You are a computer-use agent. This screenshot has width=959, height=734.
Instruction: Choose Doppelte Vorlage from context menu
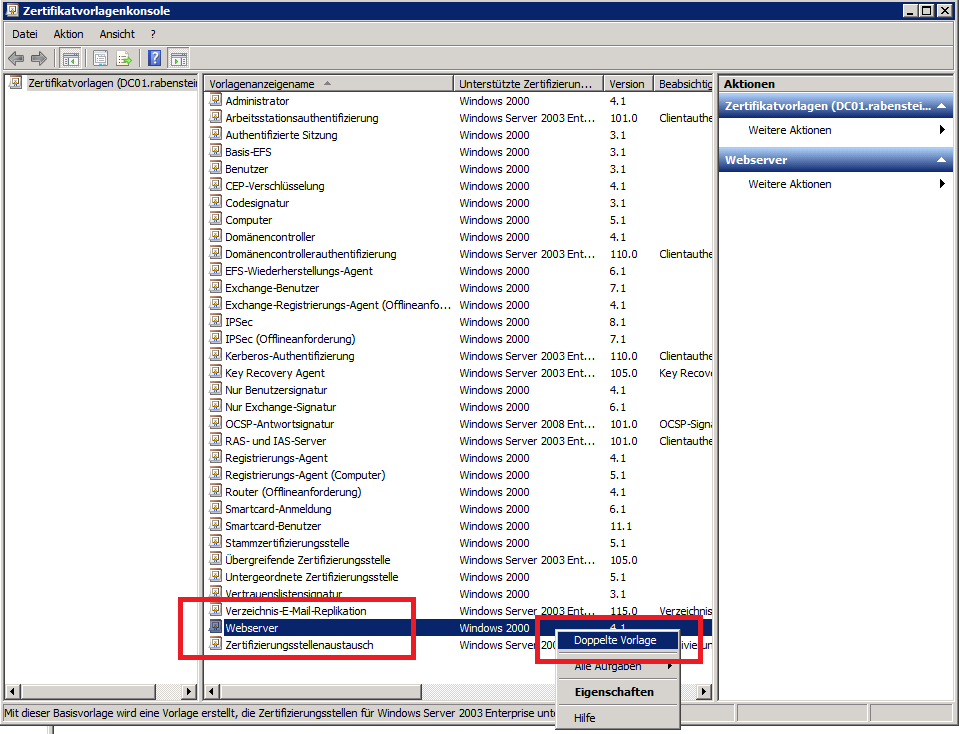615,640
